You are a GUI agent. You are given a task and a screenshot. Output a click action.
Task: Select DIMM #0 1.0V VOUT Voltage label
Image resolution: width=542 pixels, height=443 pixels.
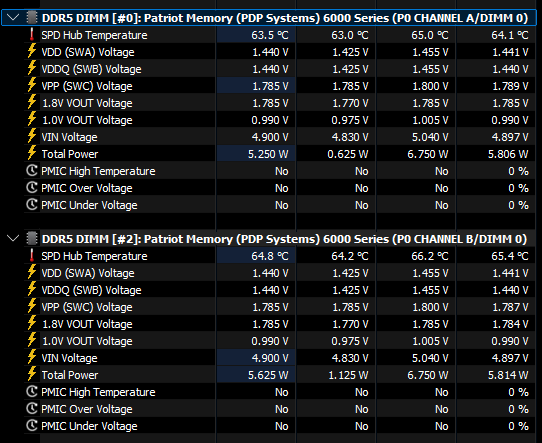87,120
